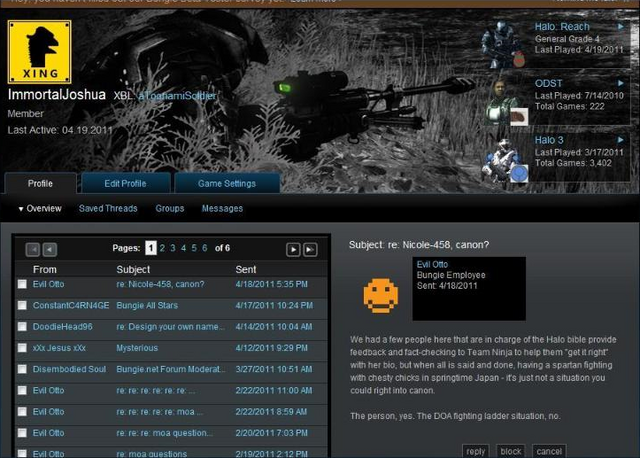Go to messages page 3
This screenshot has width=640, height=458.
click(x=173, y=248)
